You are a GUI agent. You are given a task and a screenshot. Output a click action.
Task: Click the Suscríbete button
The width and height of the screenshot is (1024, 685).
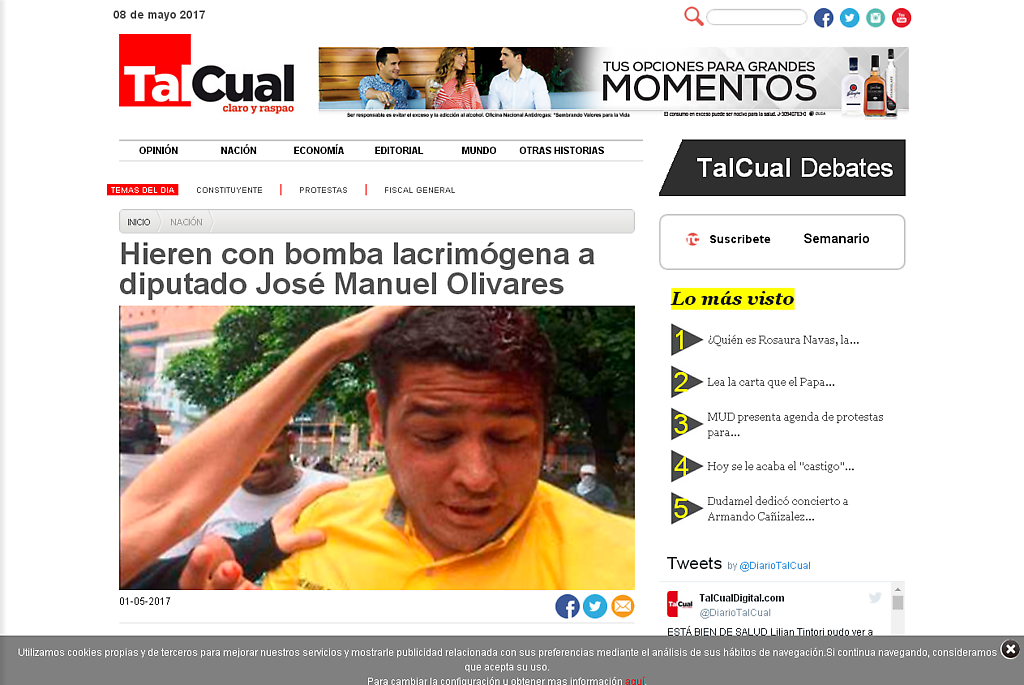tap(729, 239)
